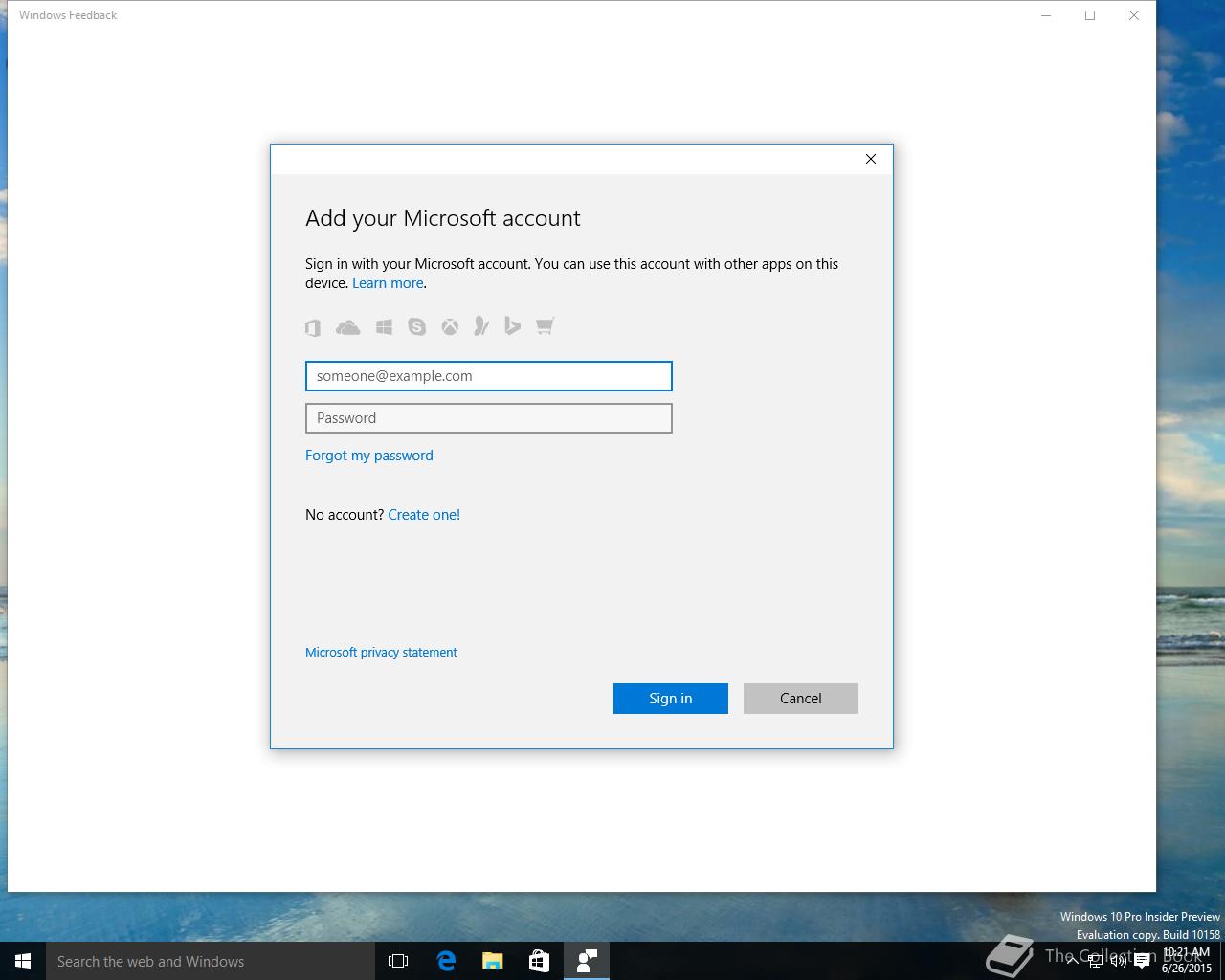Focus the someone@example.com email field
Screen dimensions: 1225x980
pos(489,376)
